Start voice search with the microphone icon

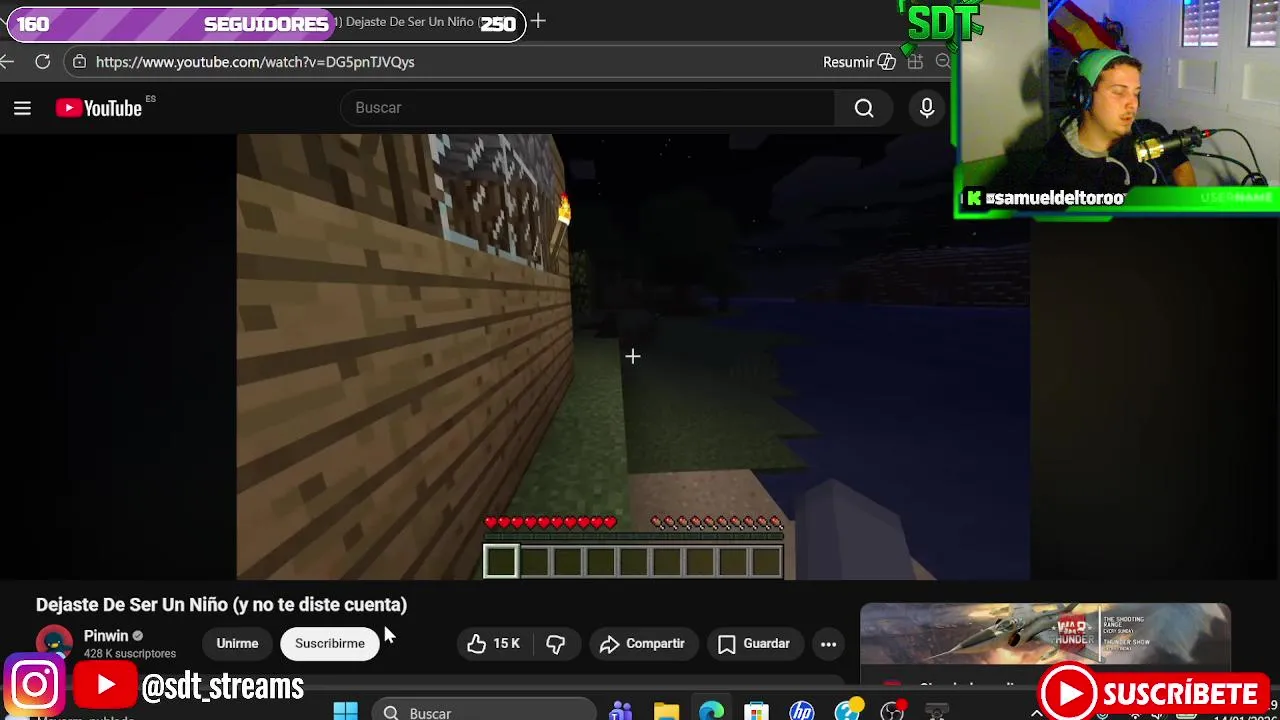point(927,108)
